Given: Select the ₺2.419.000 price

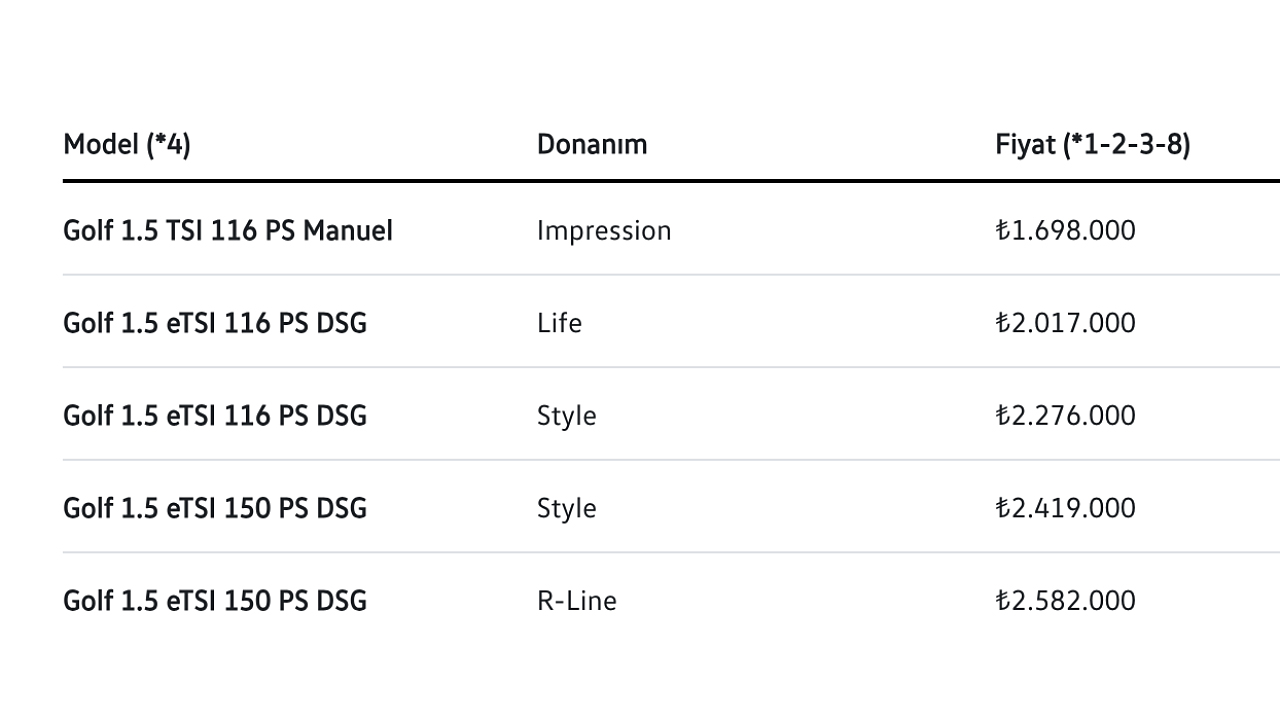Looking at the screenshot, I should tap(1065, 509).
